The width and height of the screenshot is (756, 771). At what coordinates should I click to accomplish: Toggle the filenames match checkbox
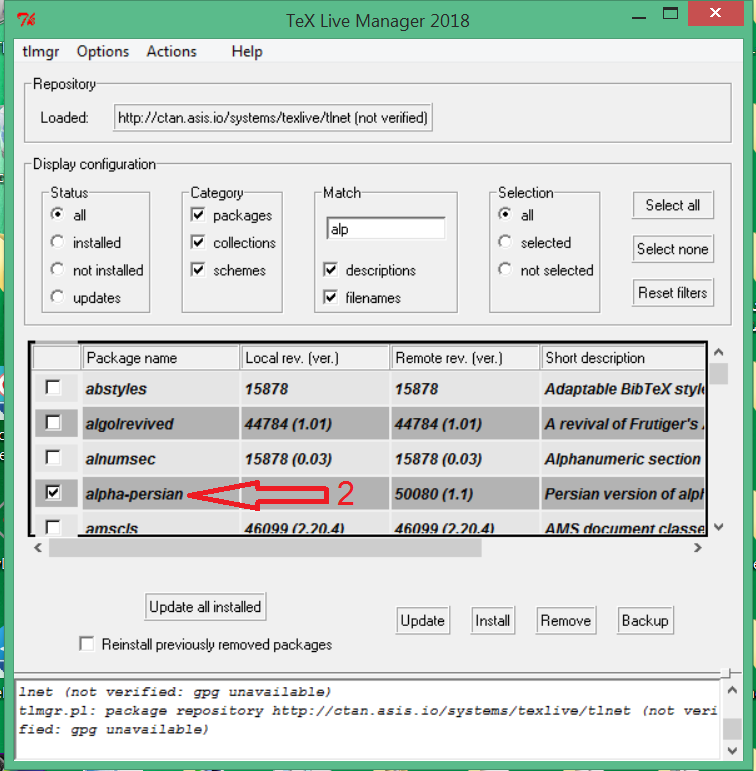point(331,297)
